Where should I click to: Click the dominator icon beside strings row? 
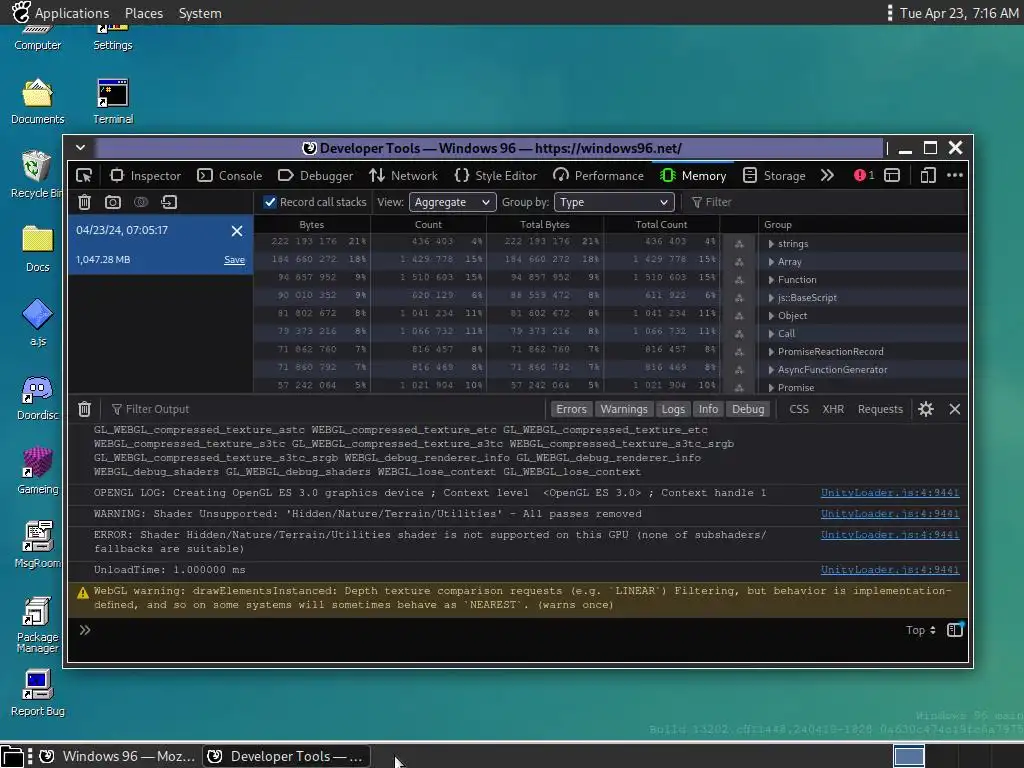coord(739,244)
